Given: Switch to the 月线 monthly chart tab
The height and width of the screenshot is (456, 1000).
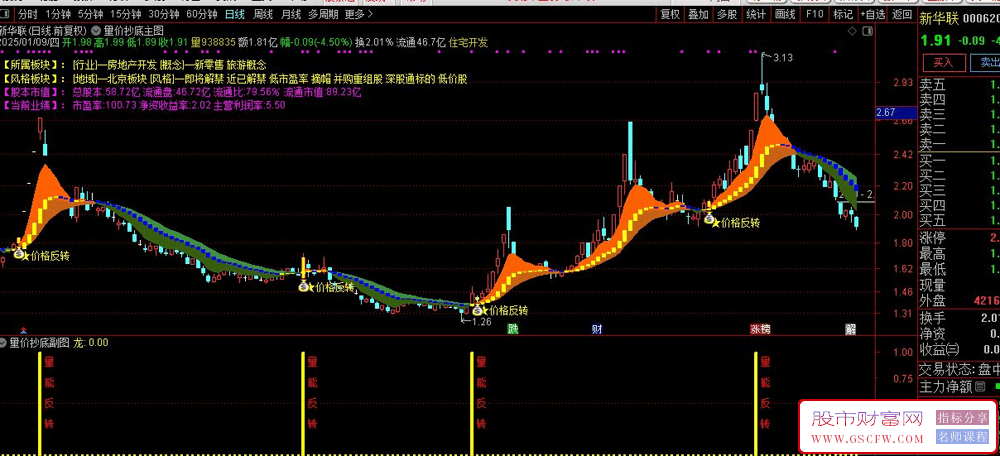Looking at the screenshot, I should (x=291, y=14).
